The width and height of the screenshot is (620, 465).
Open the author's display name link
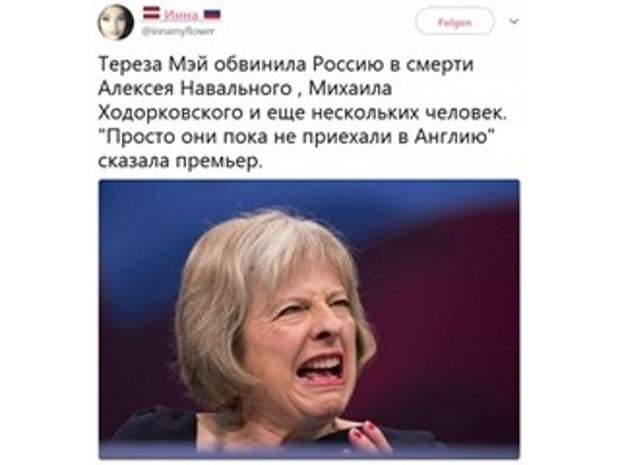coord(181,15)
